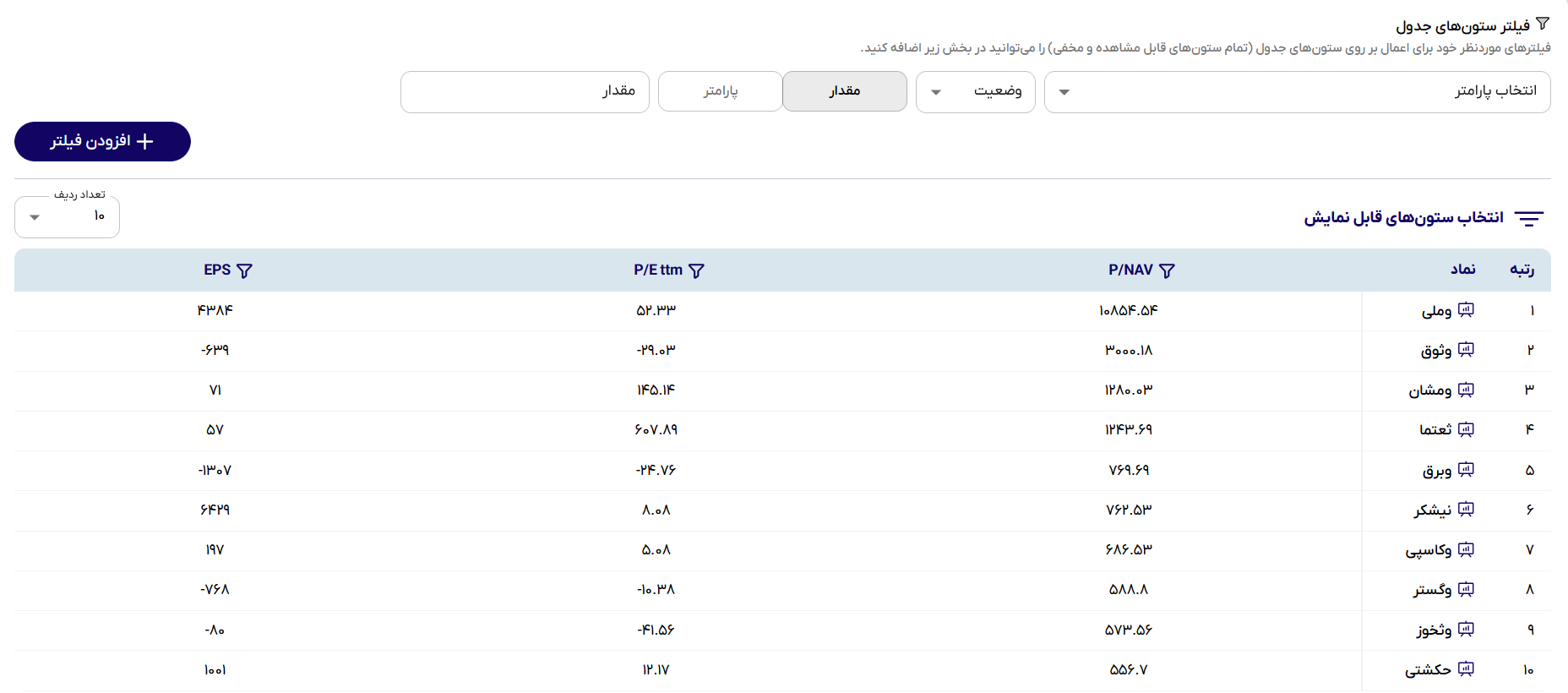Viewport: 1568px width, 693px height.
Task: Click the chart icon beside وملی
Action: click(x=1466, y=310)
